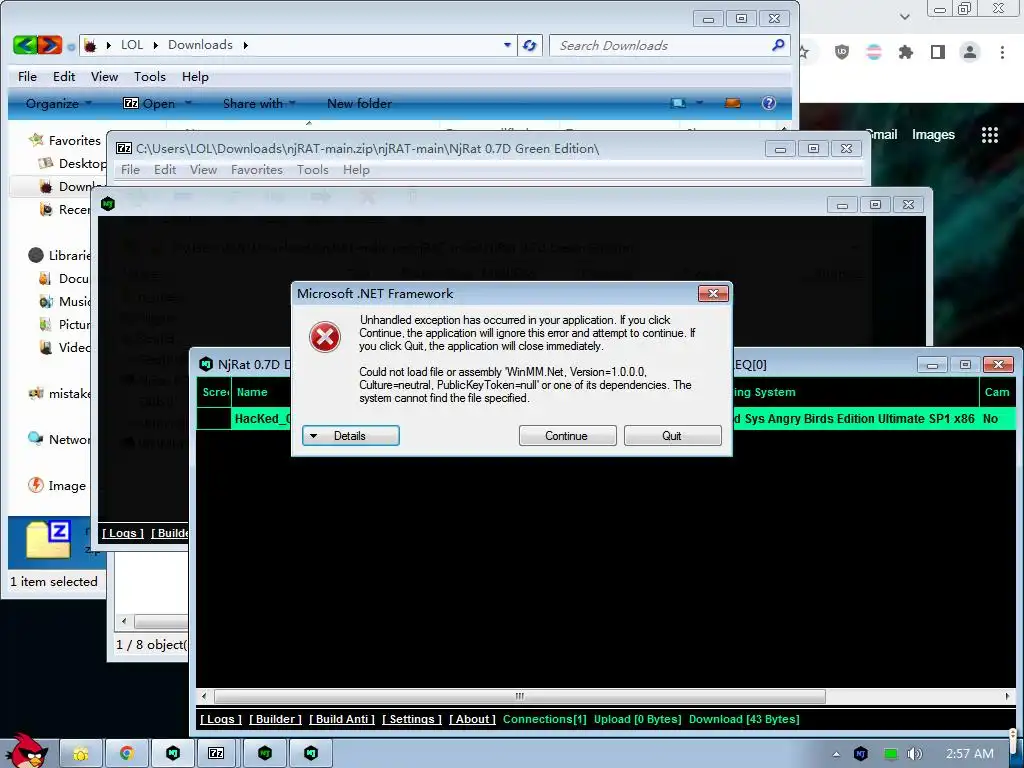This screenshot has height=768, width=1024.
Task: Open Chrome extensions puzzle icon
Action: (x=906, y=52)
